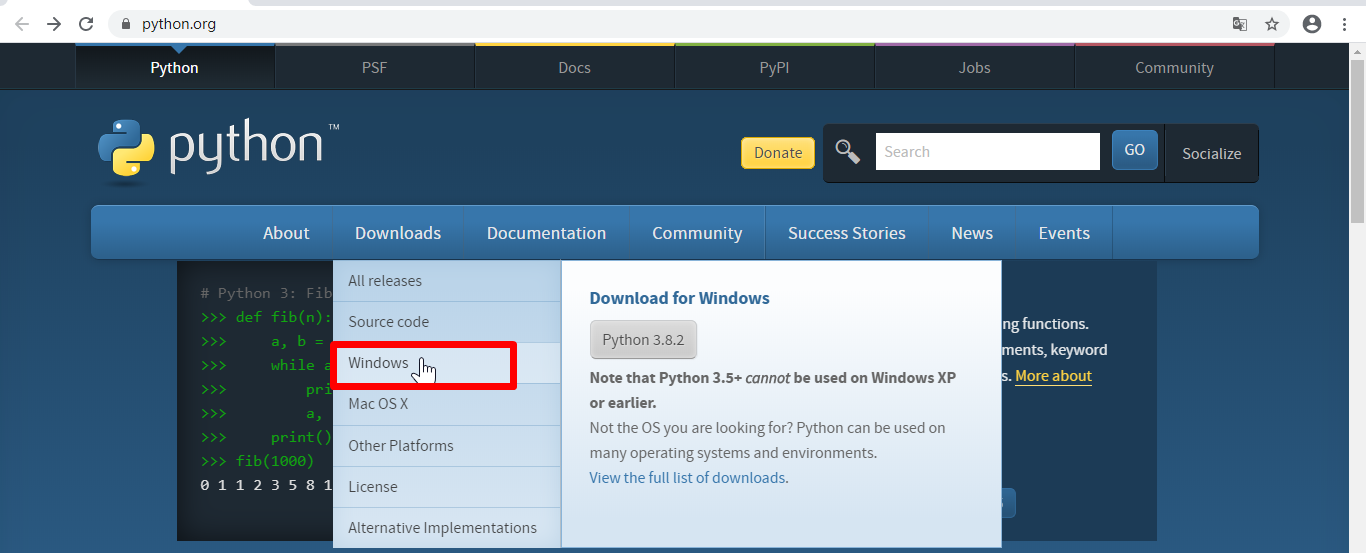
Task: Open the Documentation navigation menu
Action: coord(546,233)
